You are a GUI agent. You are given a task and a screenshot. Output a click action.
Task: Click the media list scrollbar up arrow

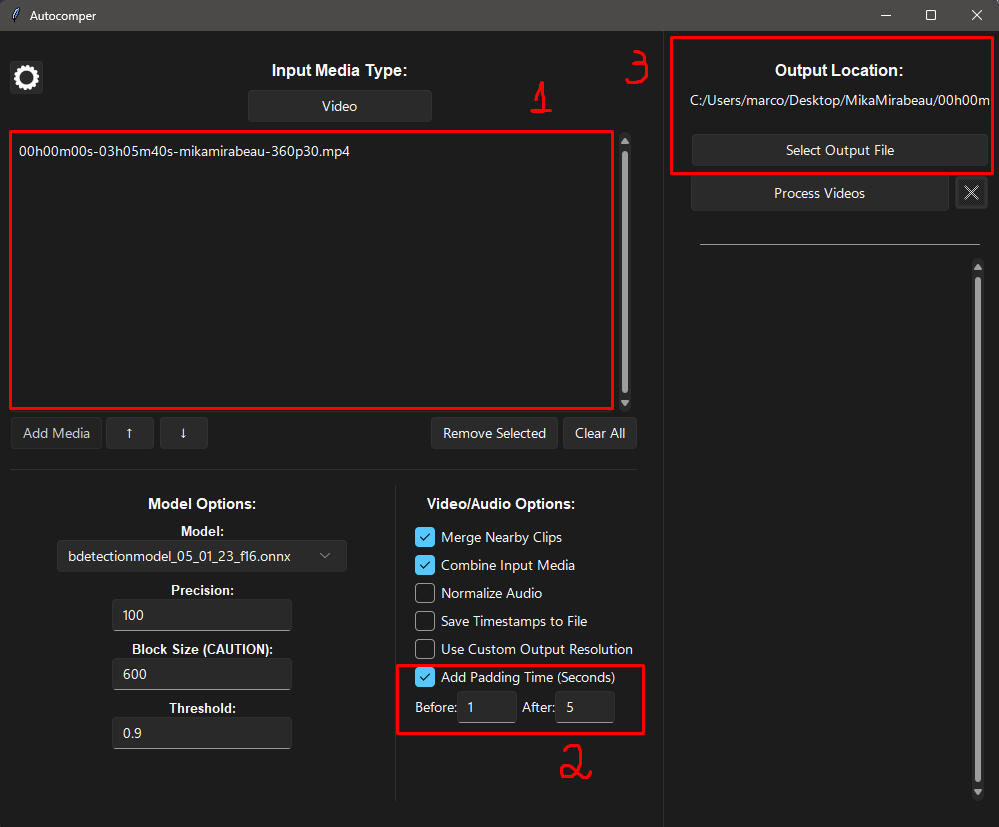(x=625, y=141)
